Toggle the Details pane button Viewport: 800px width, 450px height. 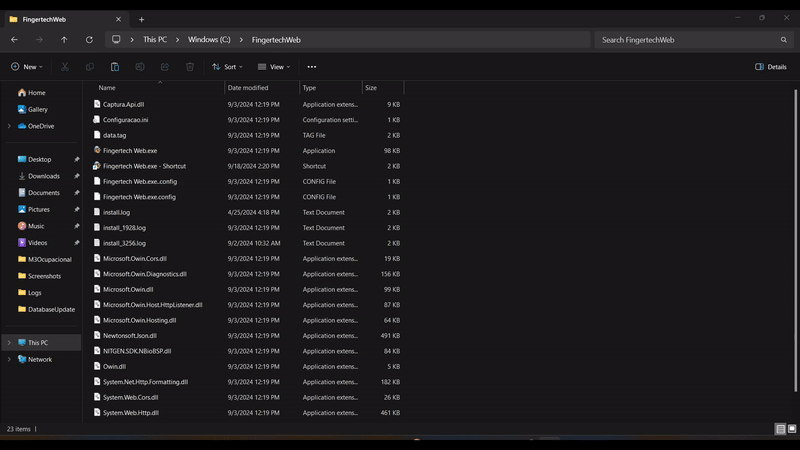(x=771, y=67)
